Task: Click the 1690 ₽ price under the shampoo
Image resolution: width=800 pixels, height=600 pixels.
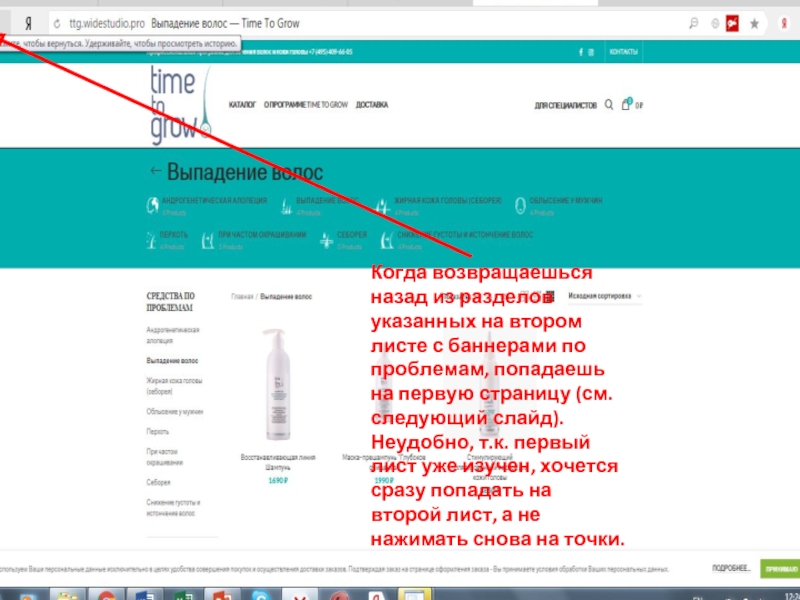Action: pos(278,481)
